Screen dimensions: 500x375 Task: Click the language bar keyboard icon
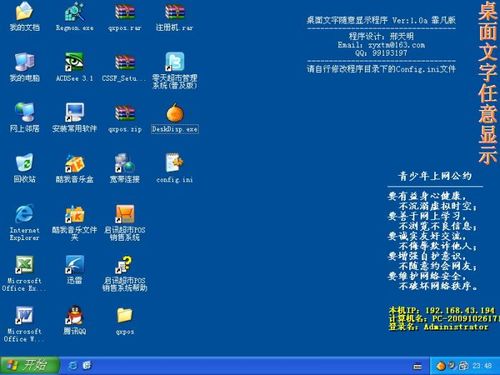tap(417, 366)
